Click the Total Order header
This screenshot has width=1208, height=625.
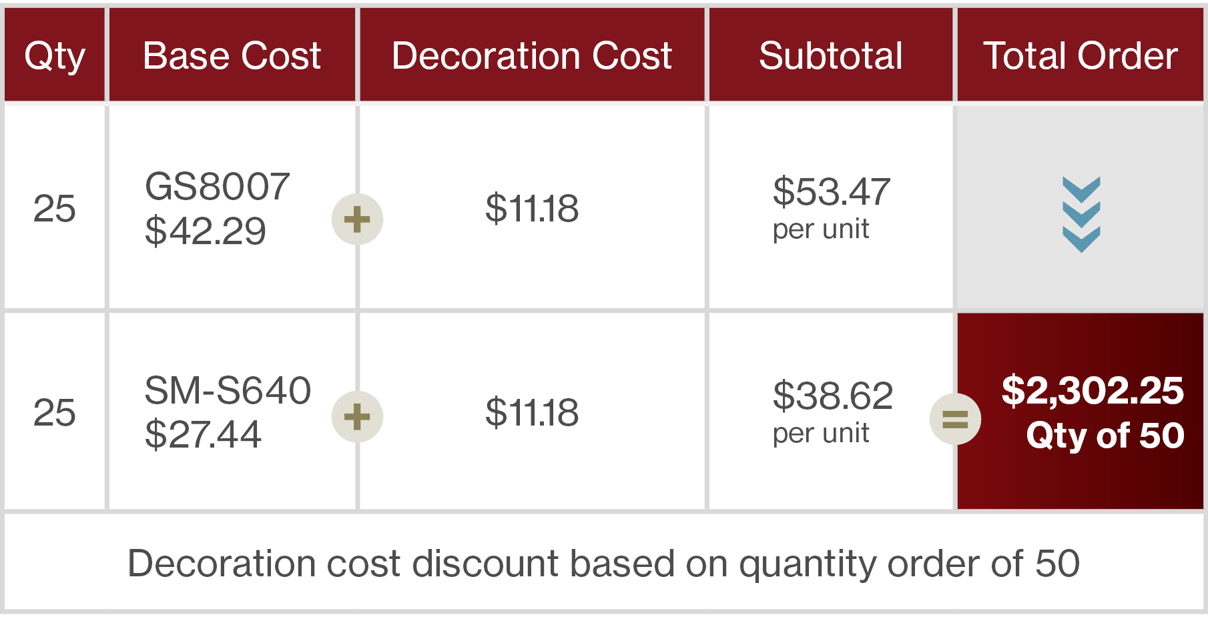1080,55
